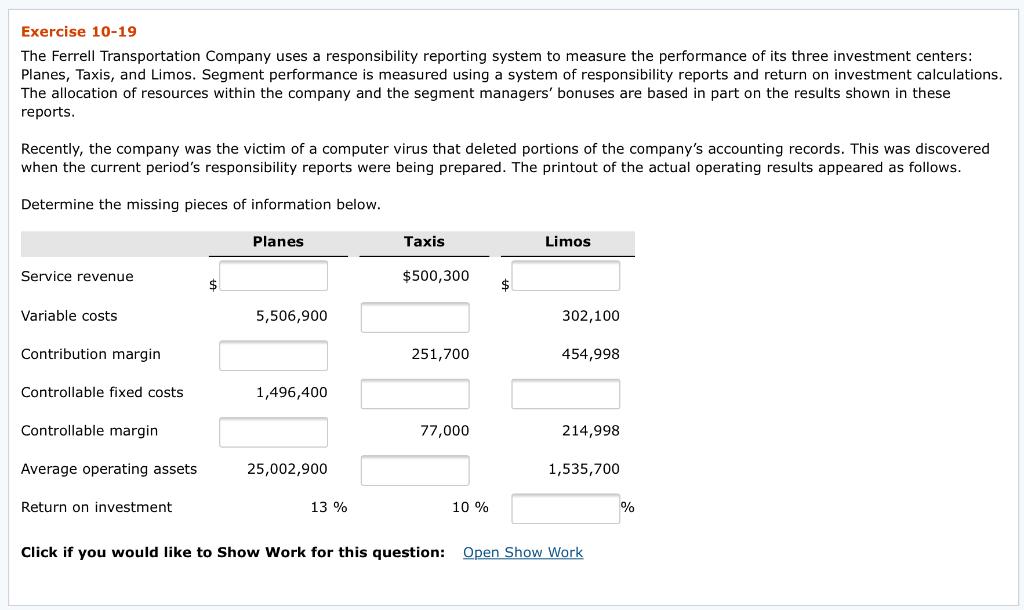This screenshot has height=610, width=1024.
Task: Click the Limos operating assets 1,535,700
Action: coord(584,469)
